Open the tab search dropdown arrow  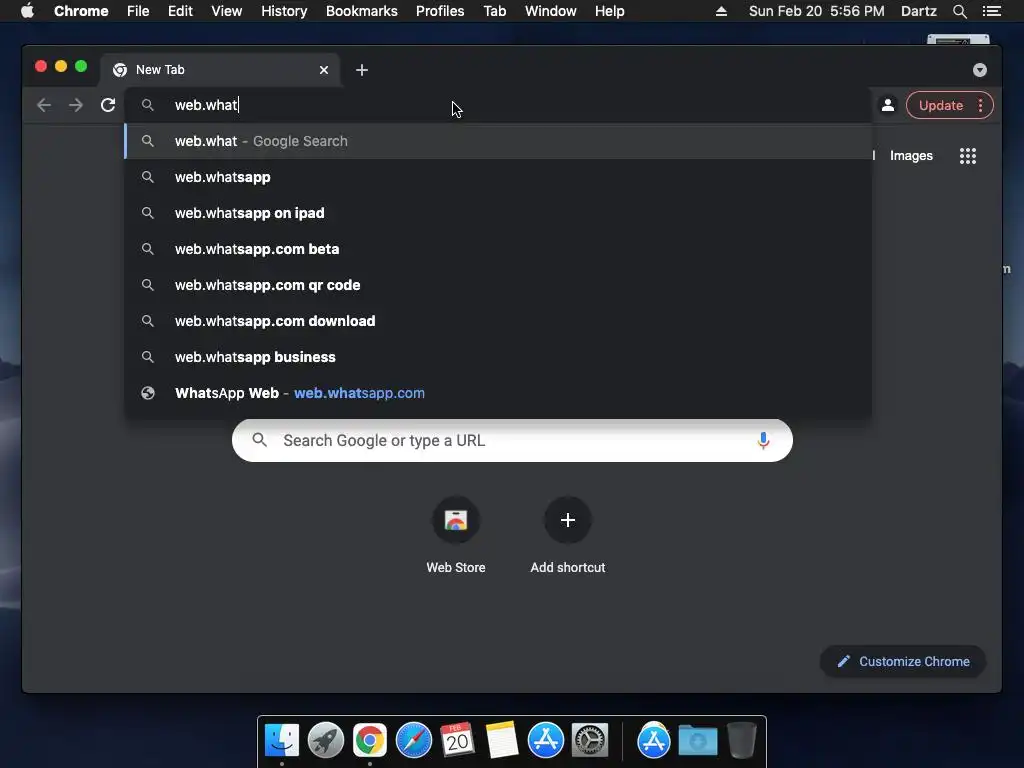(980, 70)
